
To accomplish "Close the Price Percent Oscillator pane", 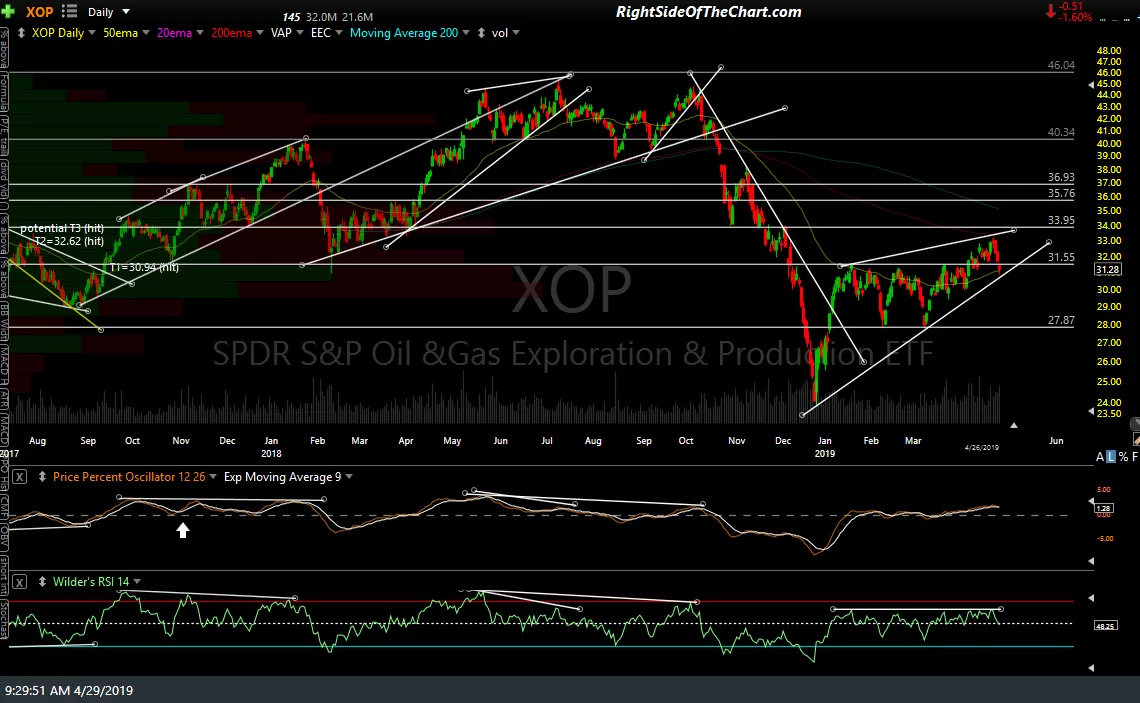I will point(20,477).
